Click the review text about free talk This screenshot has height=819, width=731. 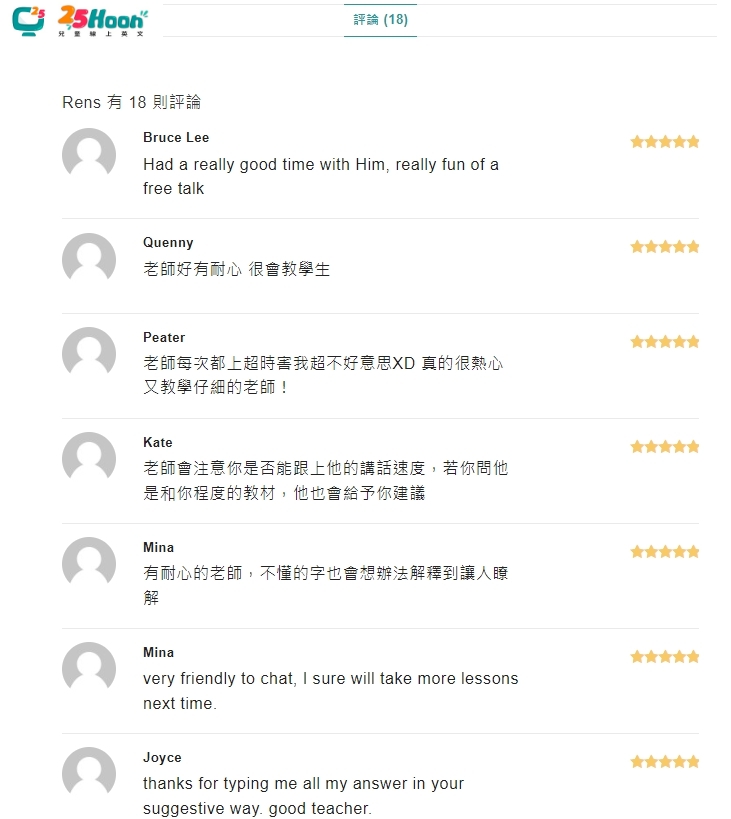point(321,176)
